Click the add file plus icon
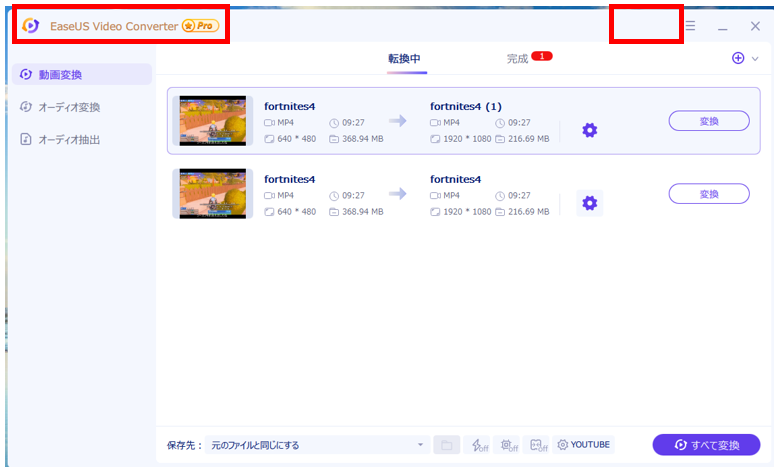Image resolution: width=781 pixels, height=475 pixels. tap(738, 58)
